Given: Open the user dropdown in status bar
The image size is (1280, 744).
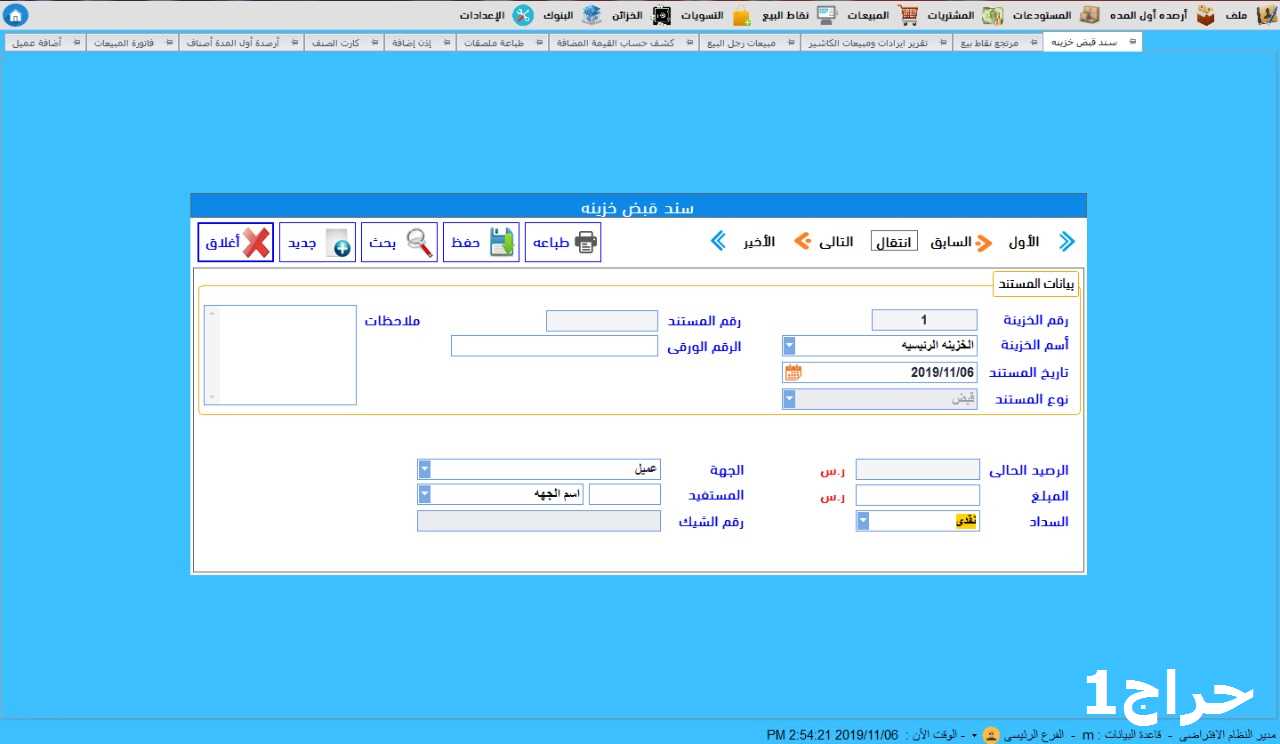Looking at the screenshot, I should coord(975,734).
